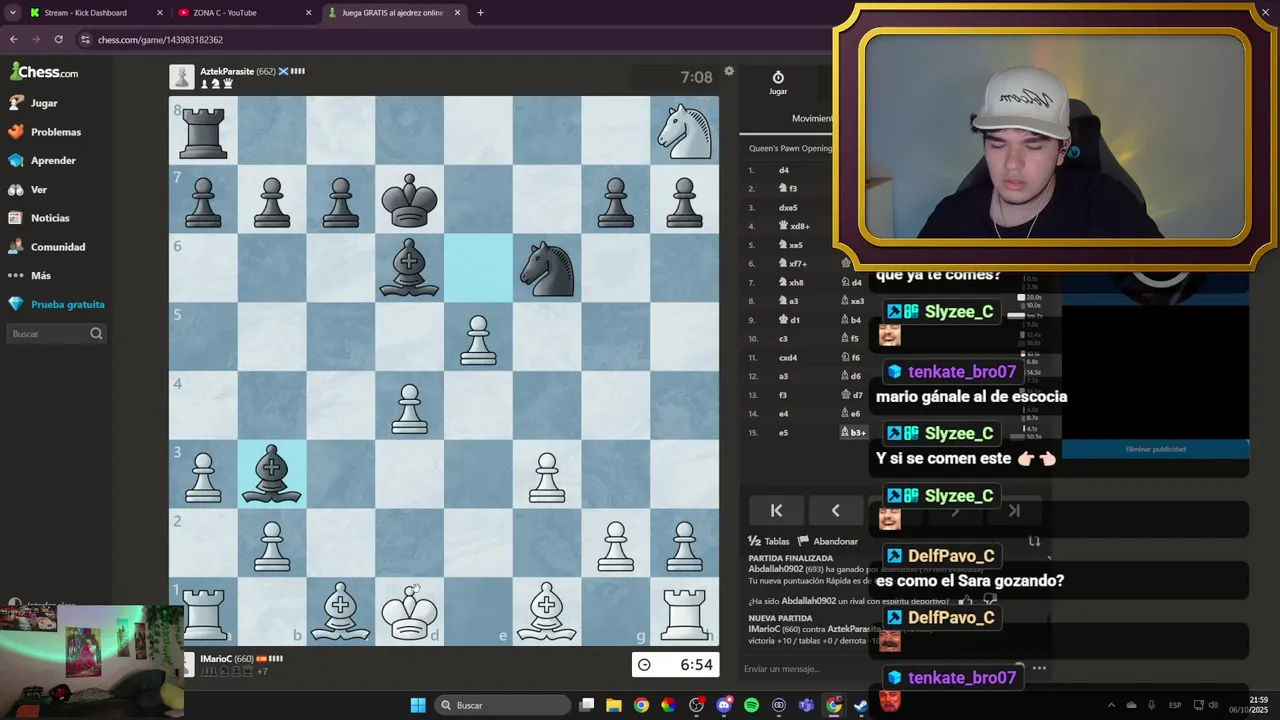Select the Jugar tab with stopwatch icon
The height and width of the screenshot is (720, 1280).
point(778,83)
